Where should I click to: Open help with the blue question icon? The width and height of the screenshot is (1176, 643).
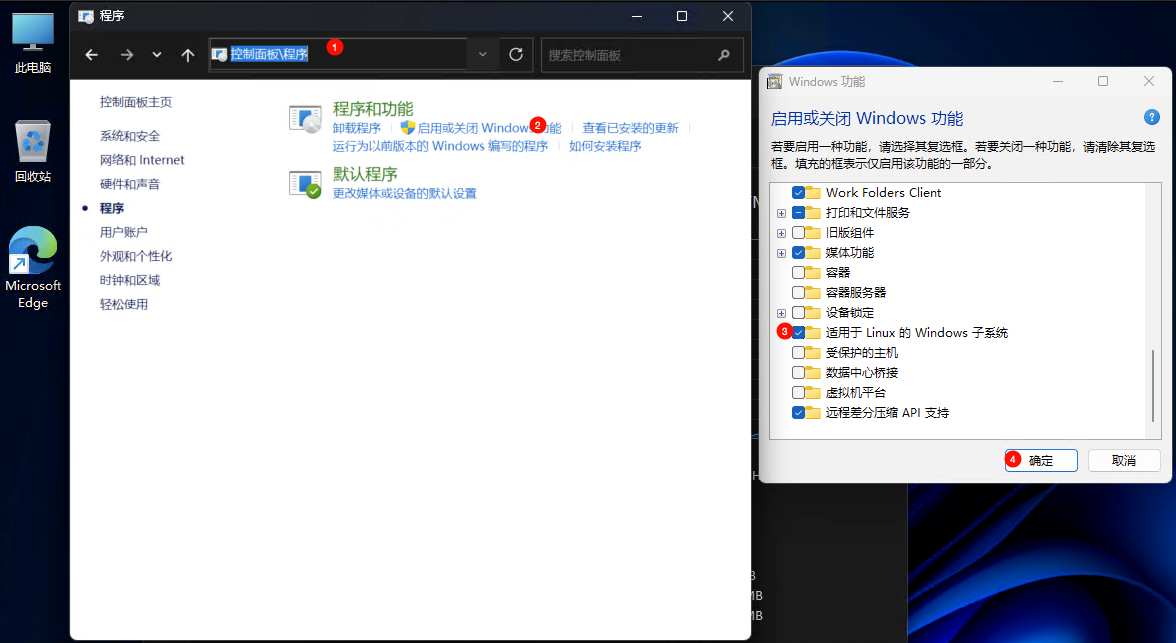point(1151,117)
